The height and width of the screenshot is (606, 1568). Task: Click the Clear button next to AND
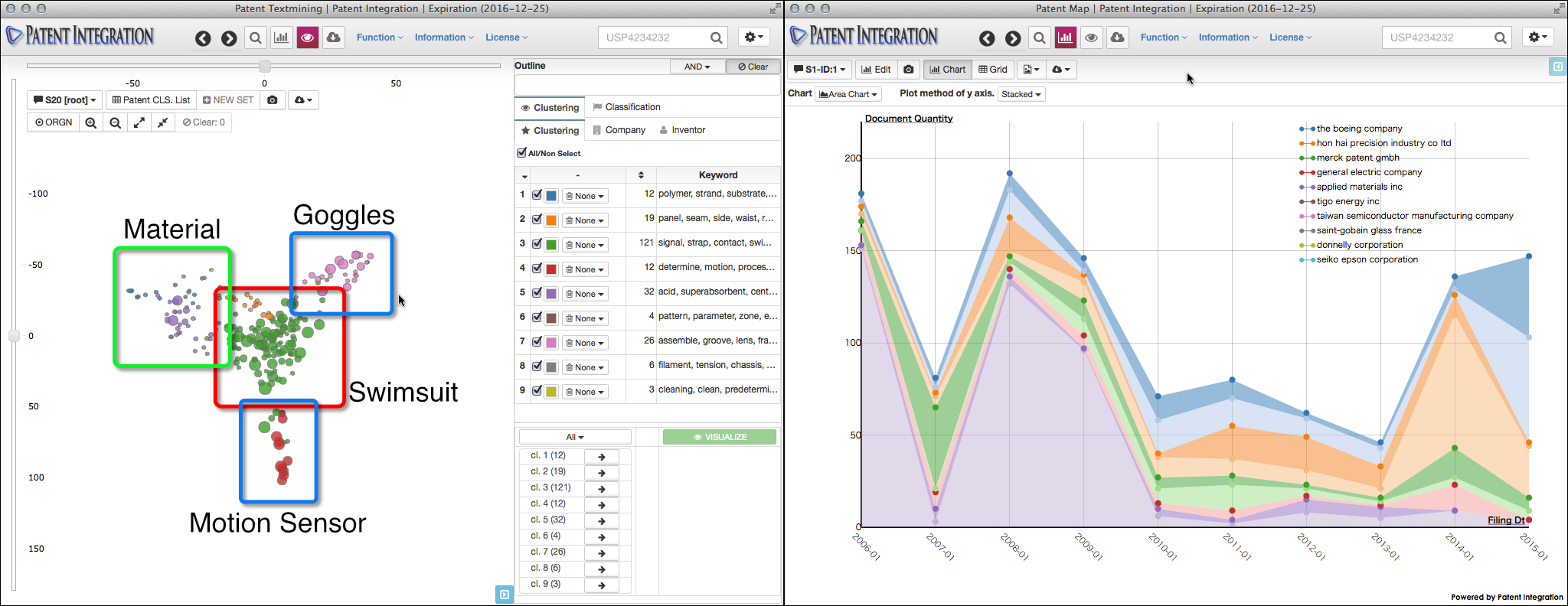753,67
